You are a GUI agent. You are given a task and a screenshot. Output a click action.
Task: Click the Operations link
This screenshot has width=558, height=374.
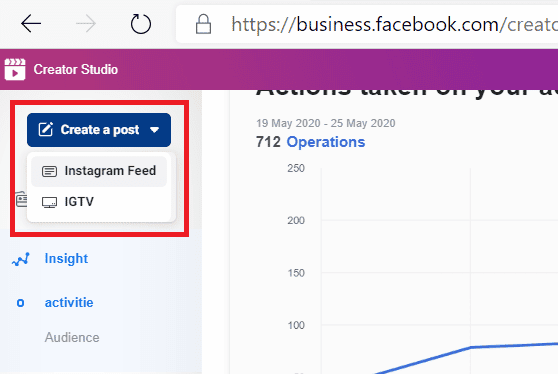tap(326, 142)
